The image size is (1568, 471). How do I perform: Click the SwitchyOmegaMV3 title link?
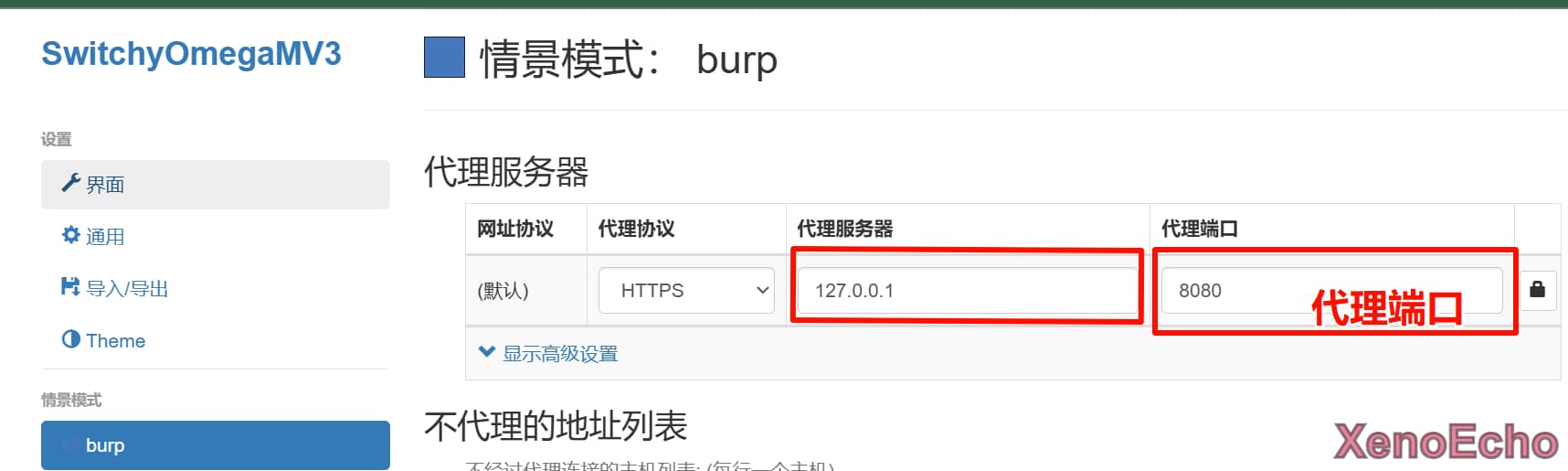pos(191,53)
